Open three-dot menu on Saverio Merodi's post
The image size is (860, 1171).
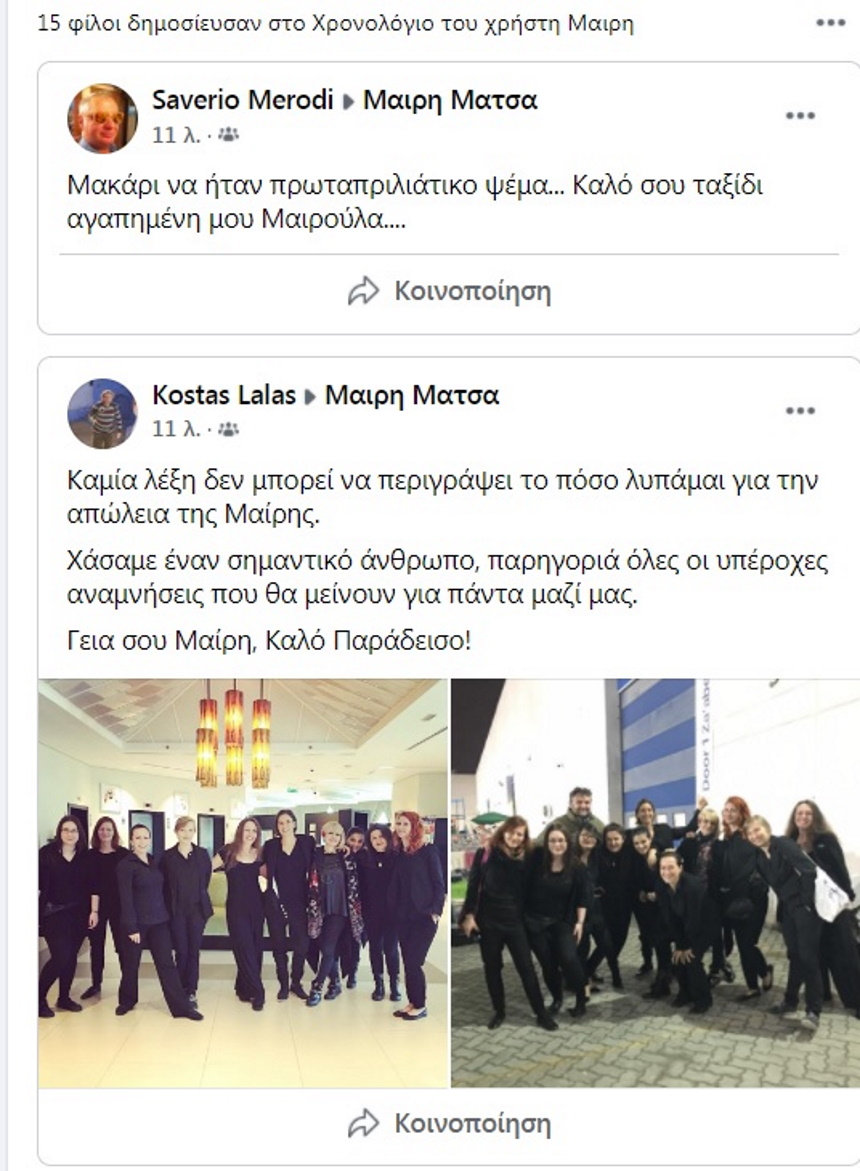[x=800, y=116]
